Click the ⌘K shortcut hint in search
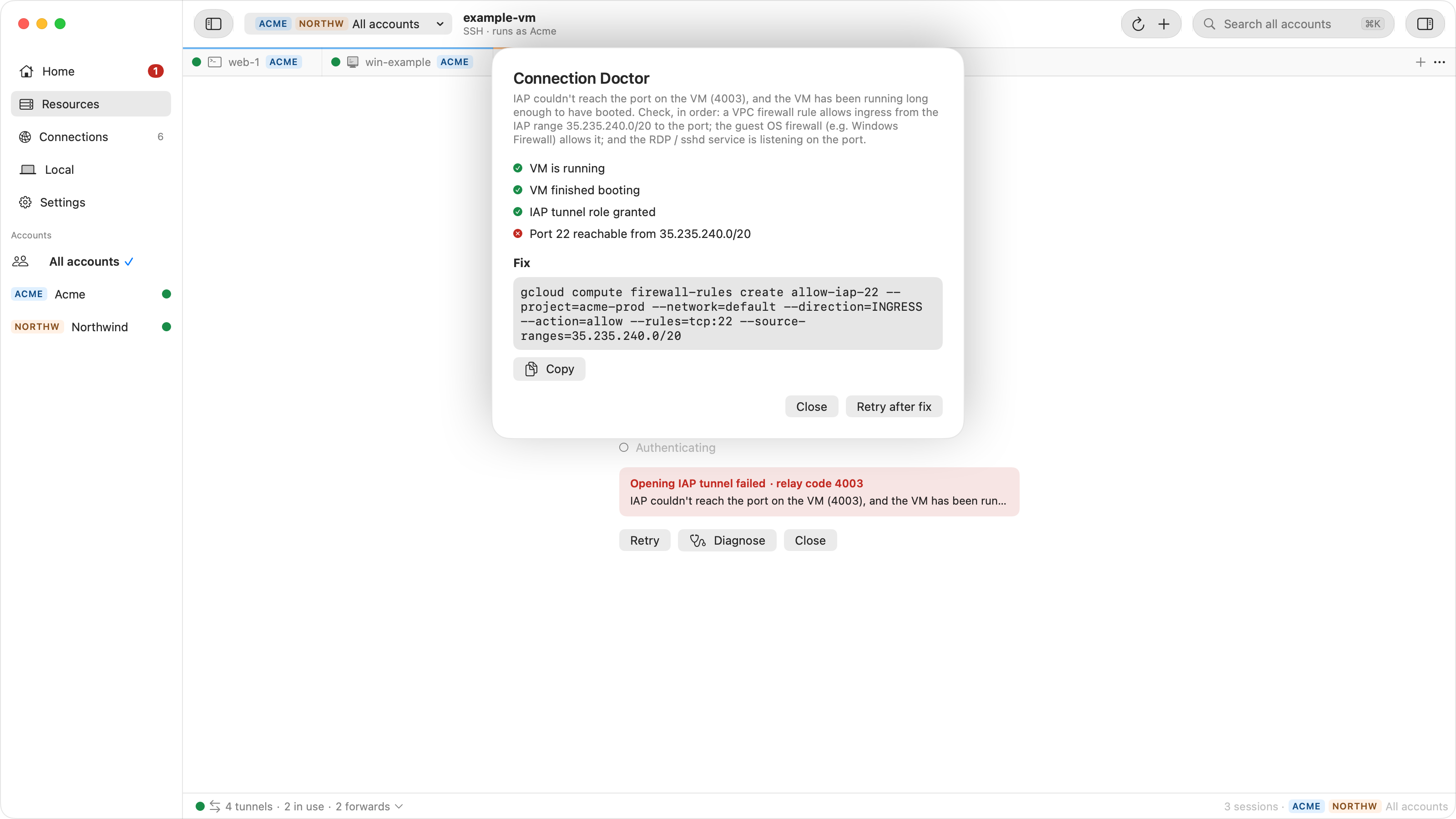Viewport: 1456px width, 819px height. [1372, 24]
